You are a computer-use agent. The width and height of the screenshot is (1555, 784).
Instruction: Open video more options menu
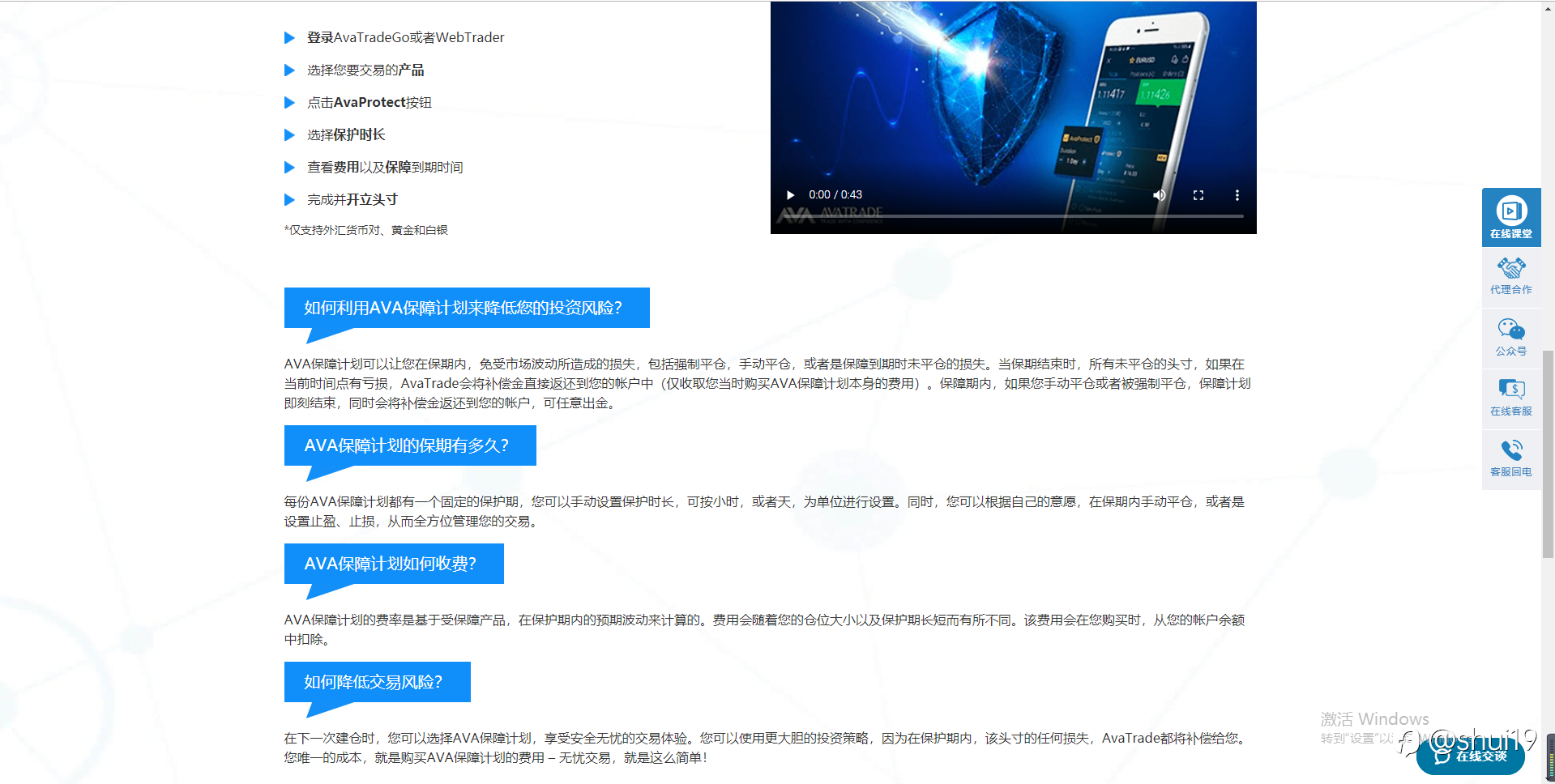tap(1237, 195)
